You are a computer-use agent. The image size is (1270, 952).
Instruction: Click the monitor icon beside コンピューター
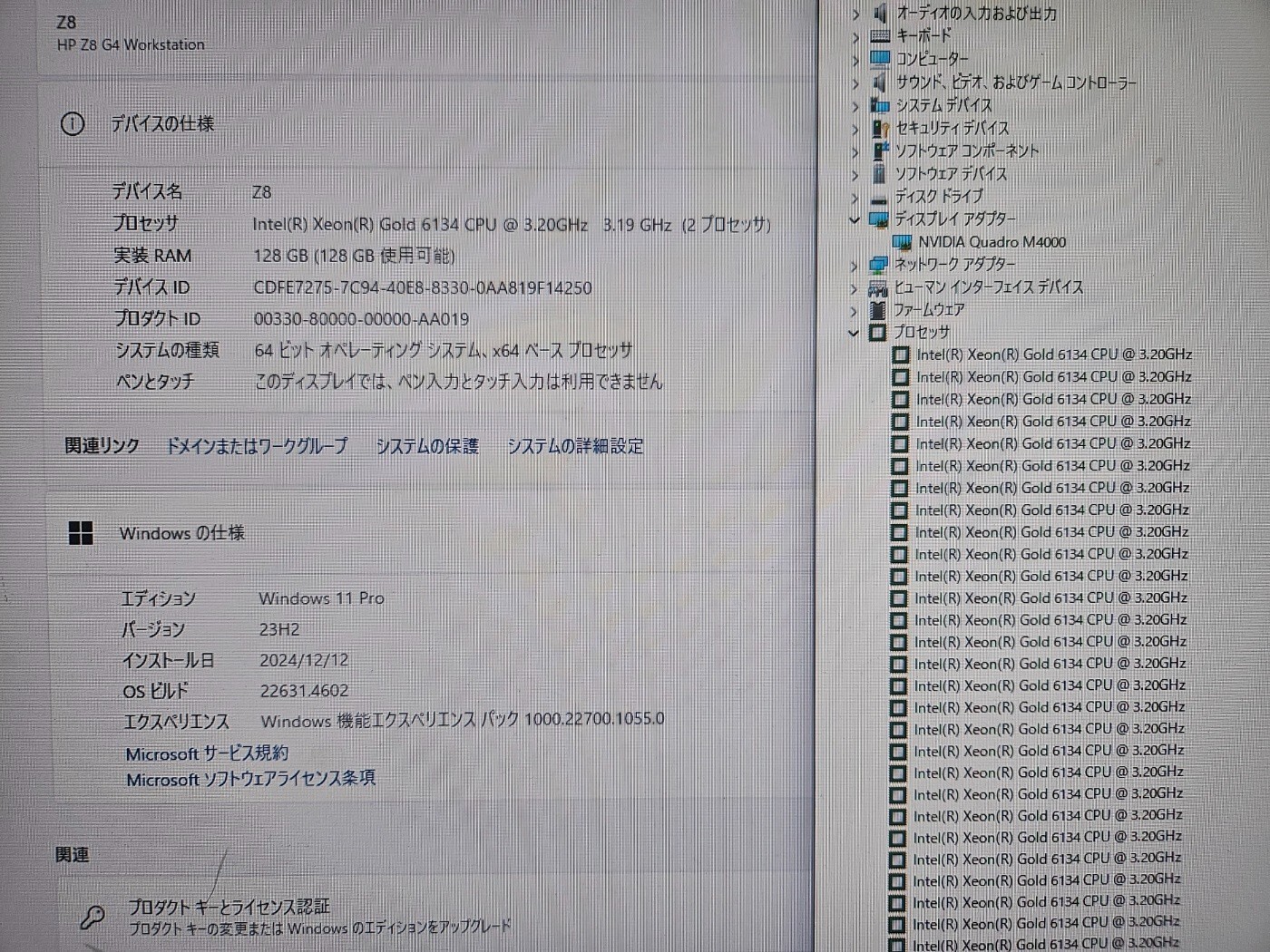tap(879, 59)
